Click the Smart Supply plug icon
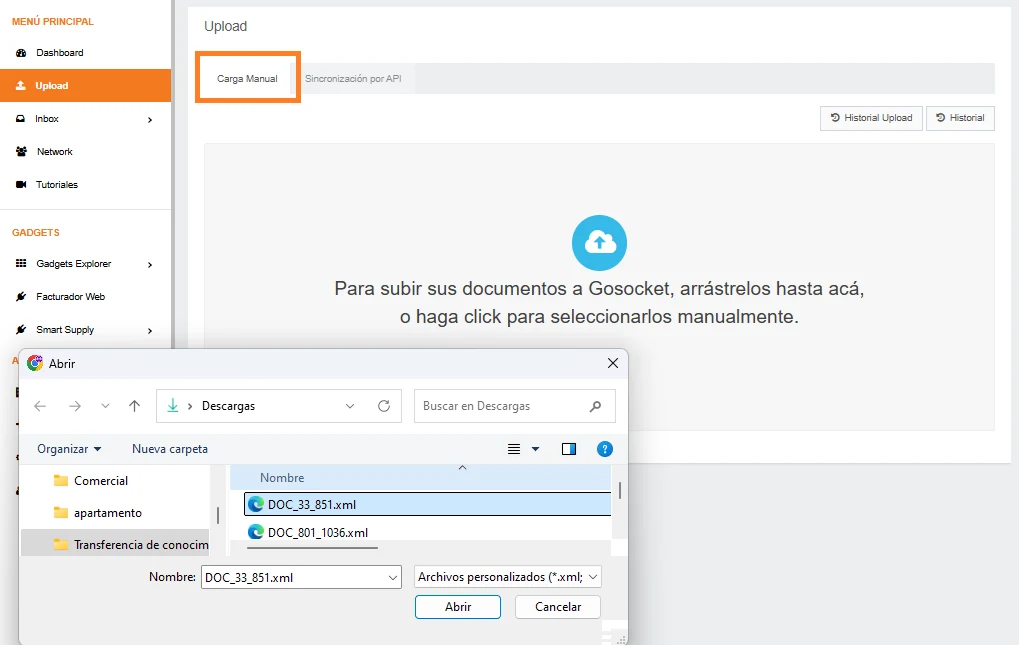1019x645 pixels. 21,329
